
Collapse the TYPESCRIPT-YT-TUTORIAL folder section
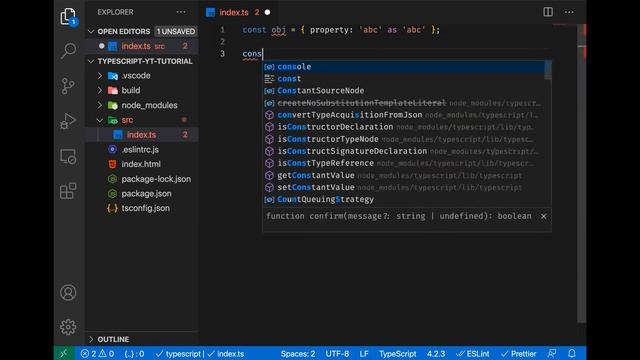(x=91, y=61)
